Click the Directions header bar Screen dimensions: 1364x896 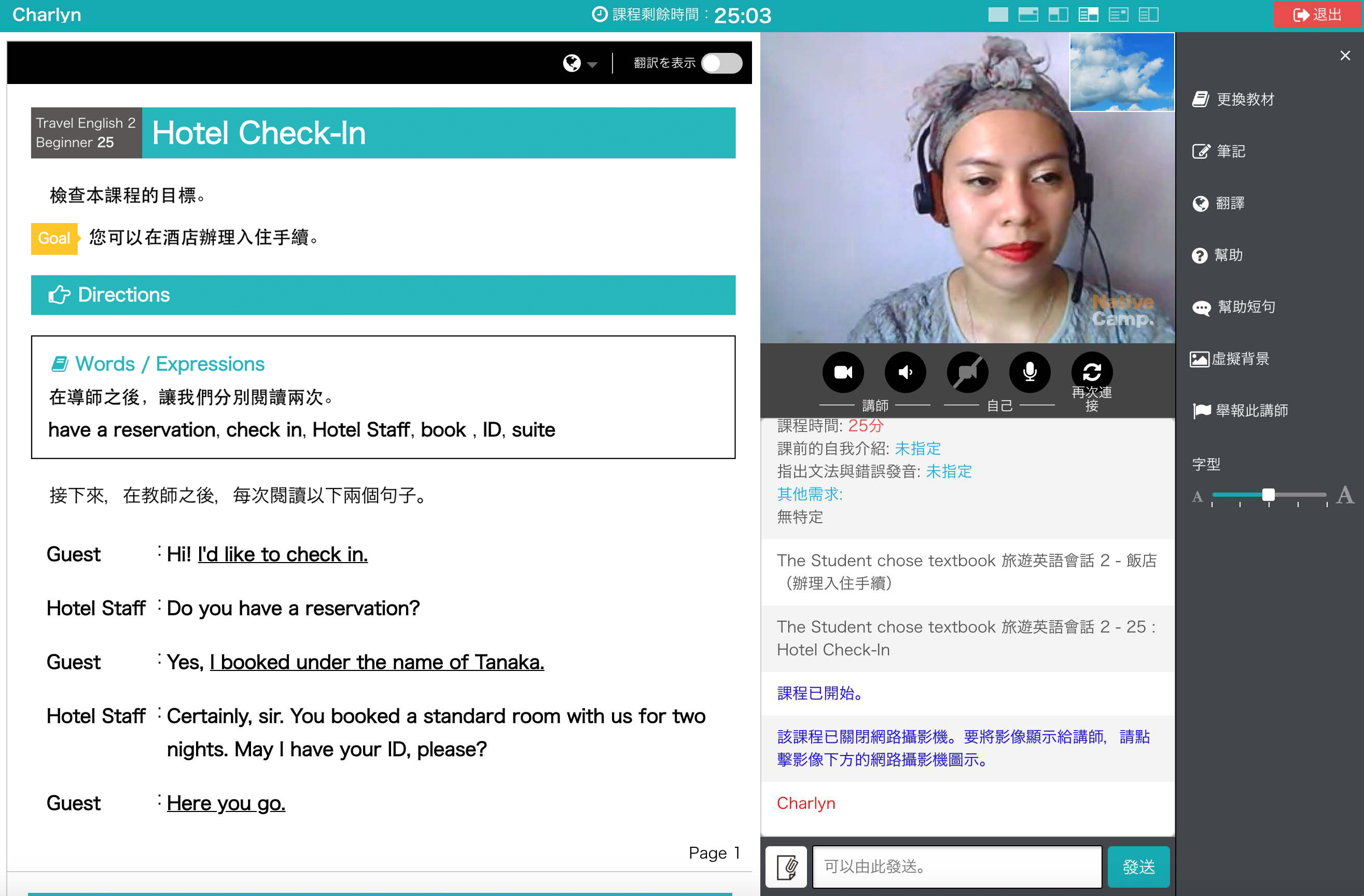pos(383,295)
